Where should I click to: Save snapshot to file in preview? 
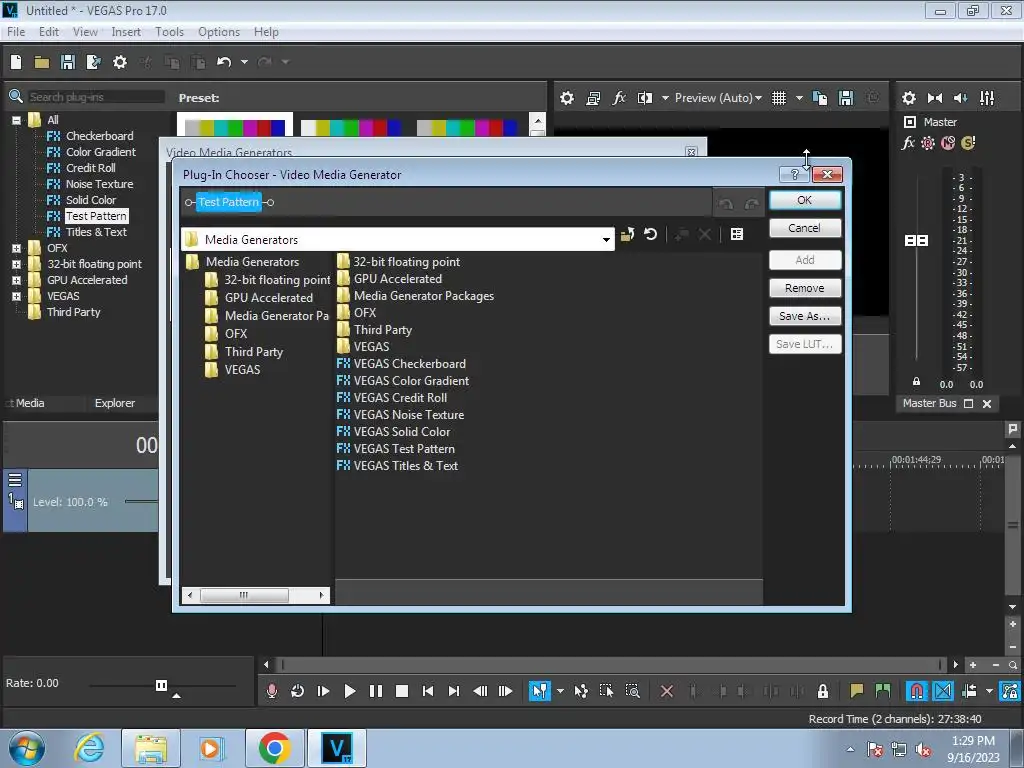(x=846, y=98)
